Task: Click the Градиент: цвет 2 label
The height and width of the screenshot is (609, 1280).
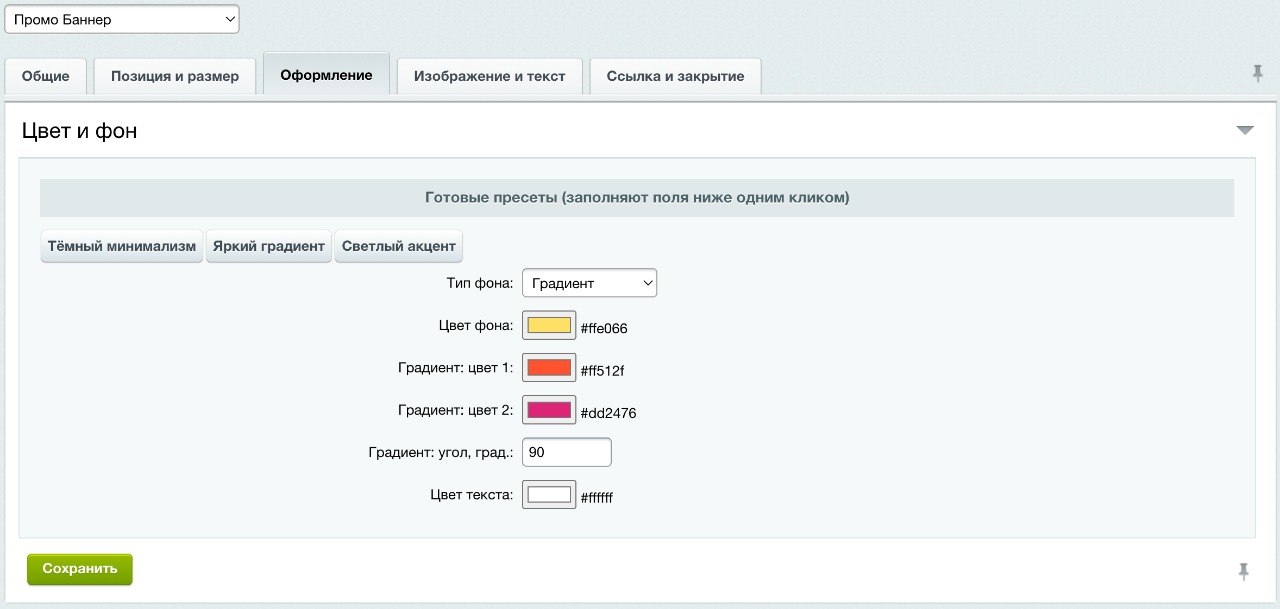Action: coord(456,410)
